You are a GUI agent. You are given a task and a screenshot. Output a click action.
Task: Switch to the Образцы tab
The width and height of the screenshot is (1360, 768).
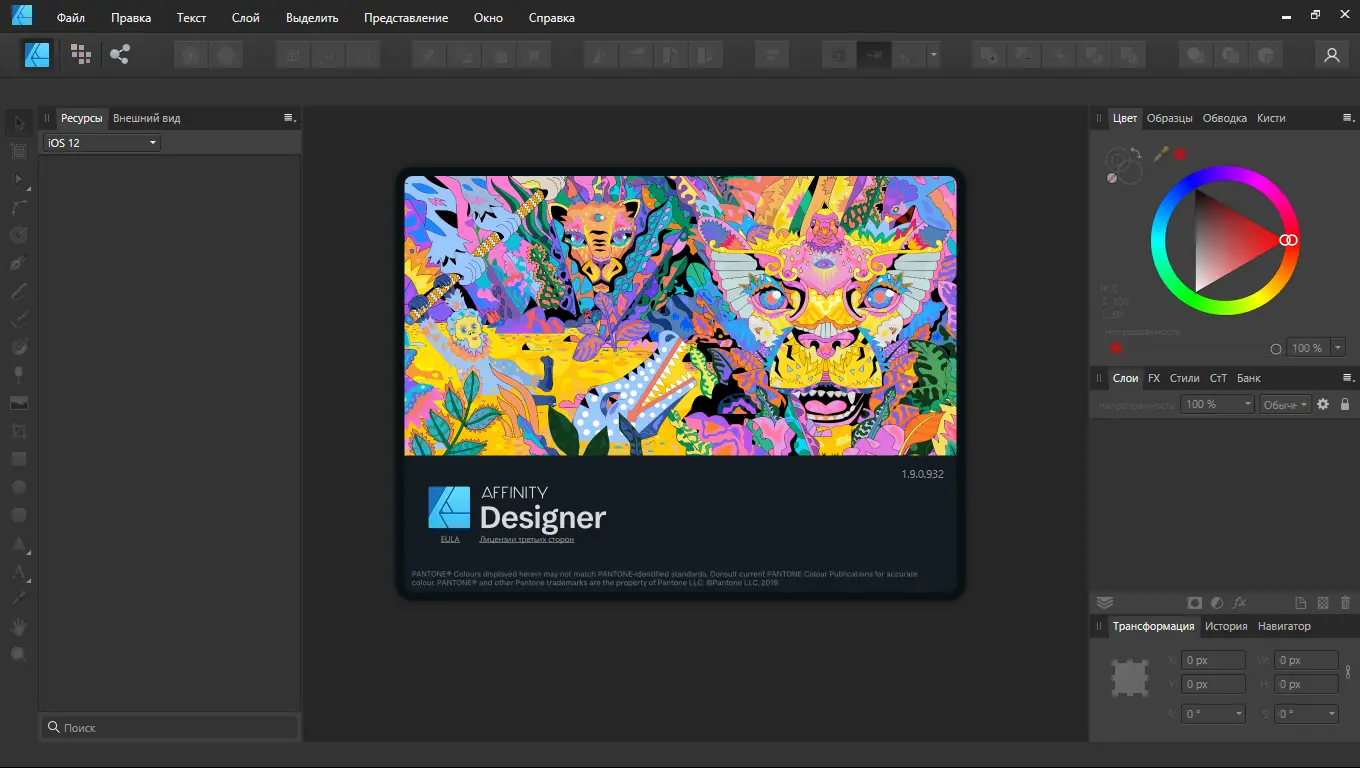click(1169, 118)
